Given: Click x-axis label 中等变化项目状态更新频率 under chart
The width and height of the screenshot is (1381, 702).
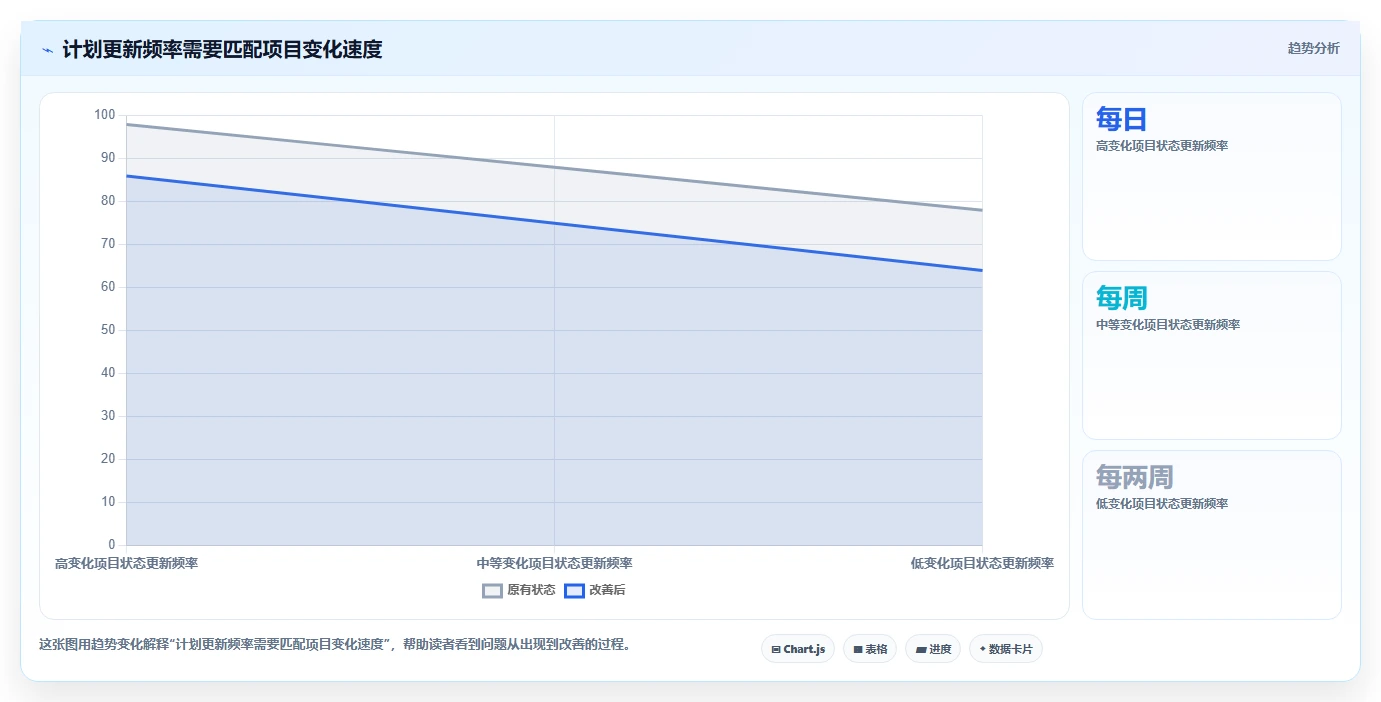Looking at the screenshot, I should pos(555,563).
